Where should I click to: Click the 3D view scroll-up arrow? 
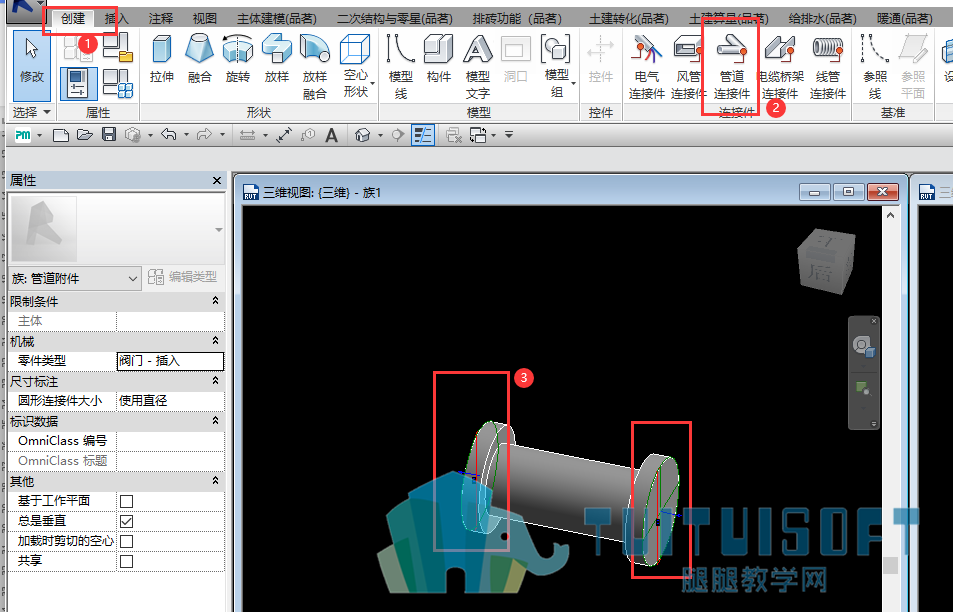[890, 216]
